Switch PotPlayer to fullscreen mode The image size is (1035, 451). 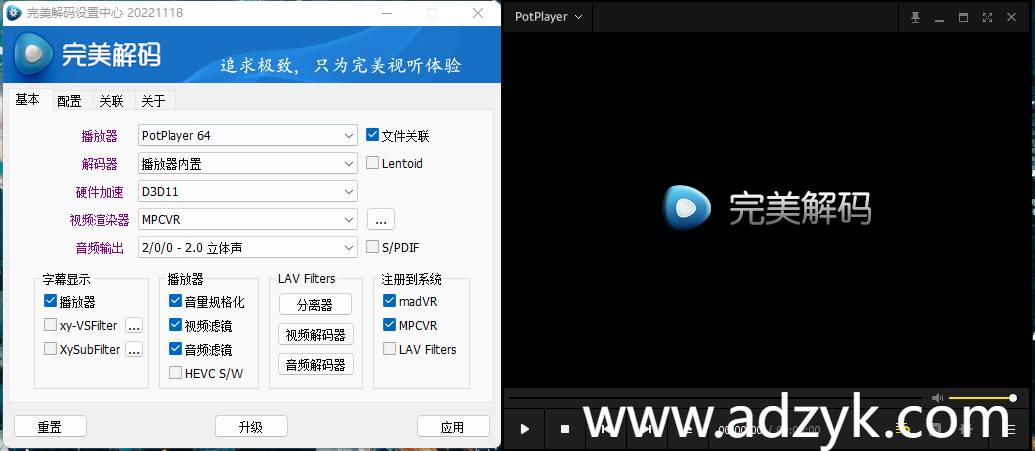pyautogui.click(x=987, y=17)
